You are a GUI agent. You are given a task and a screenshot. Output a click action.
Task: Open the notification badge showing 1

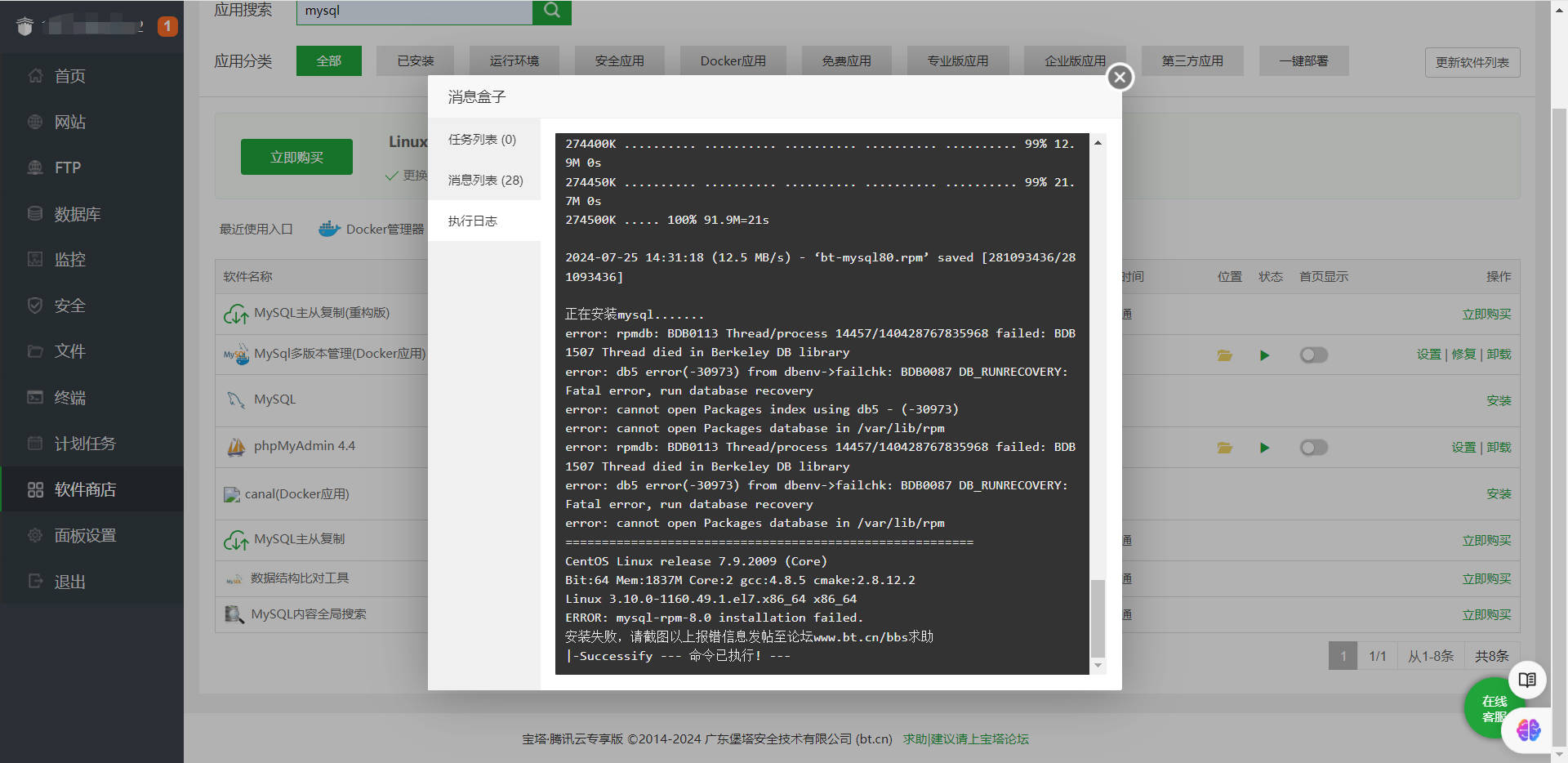(x=167, y=26)
